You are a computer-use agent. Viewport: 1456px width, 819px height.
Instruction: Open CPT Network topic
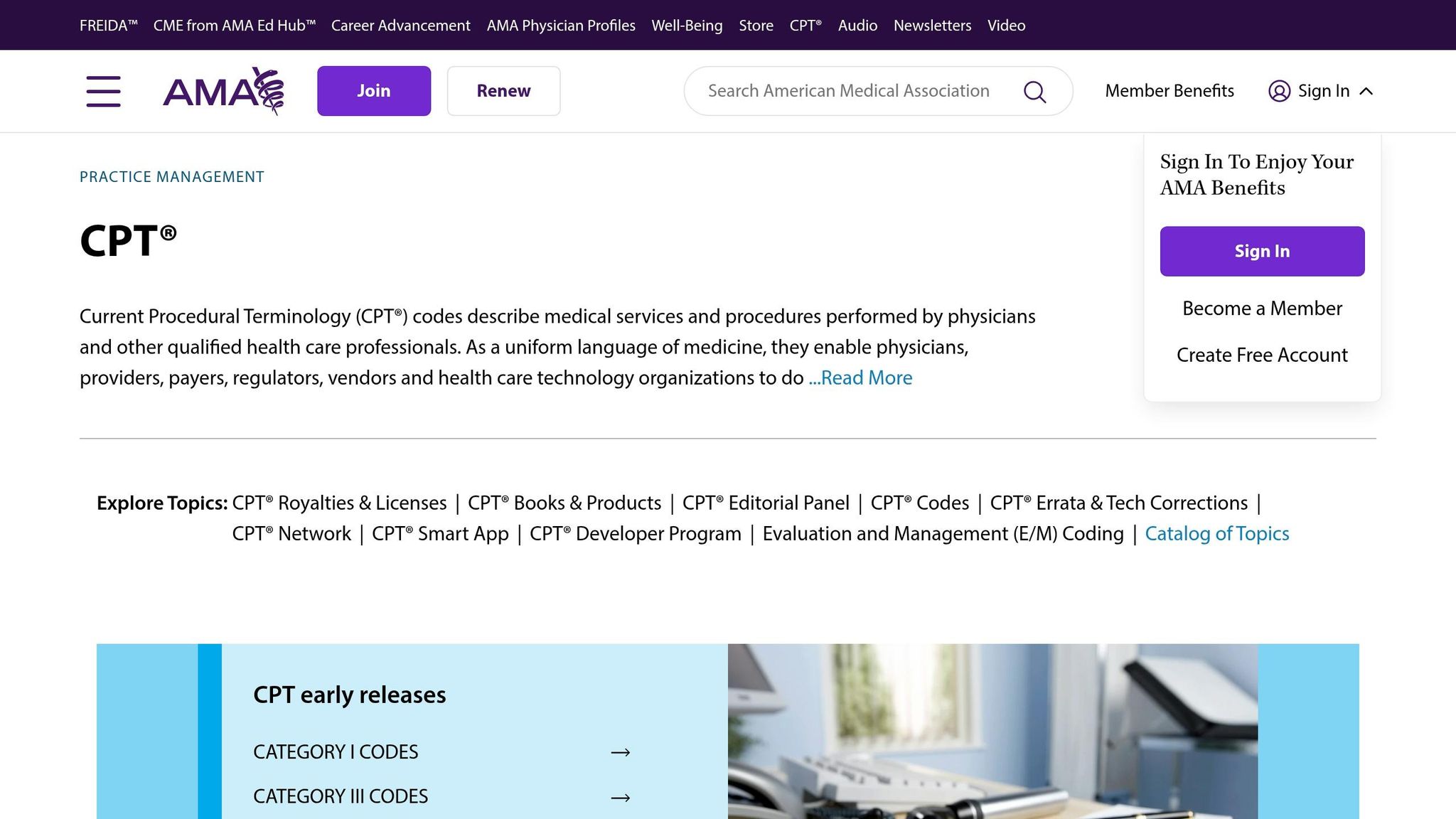[x=291, y=533]
